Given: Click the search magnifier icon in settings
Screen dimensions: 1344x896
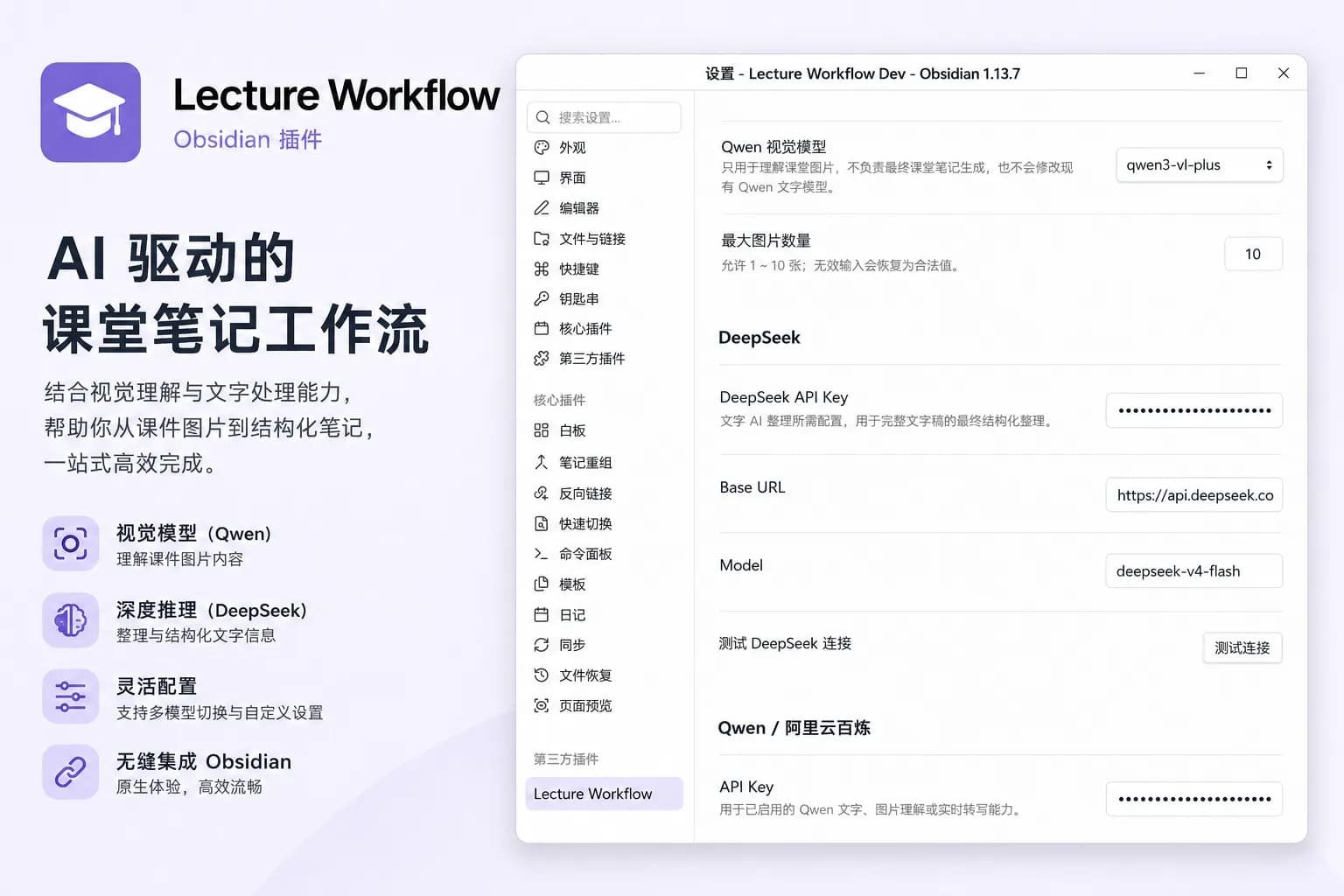Looking at the screenshot, I should click(542, 117).
